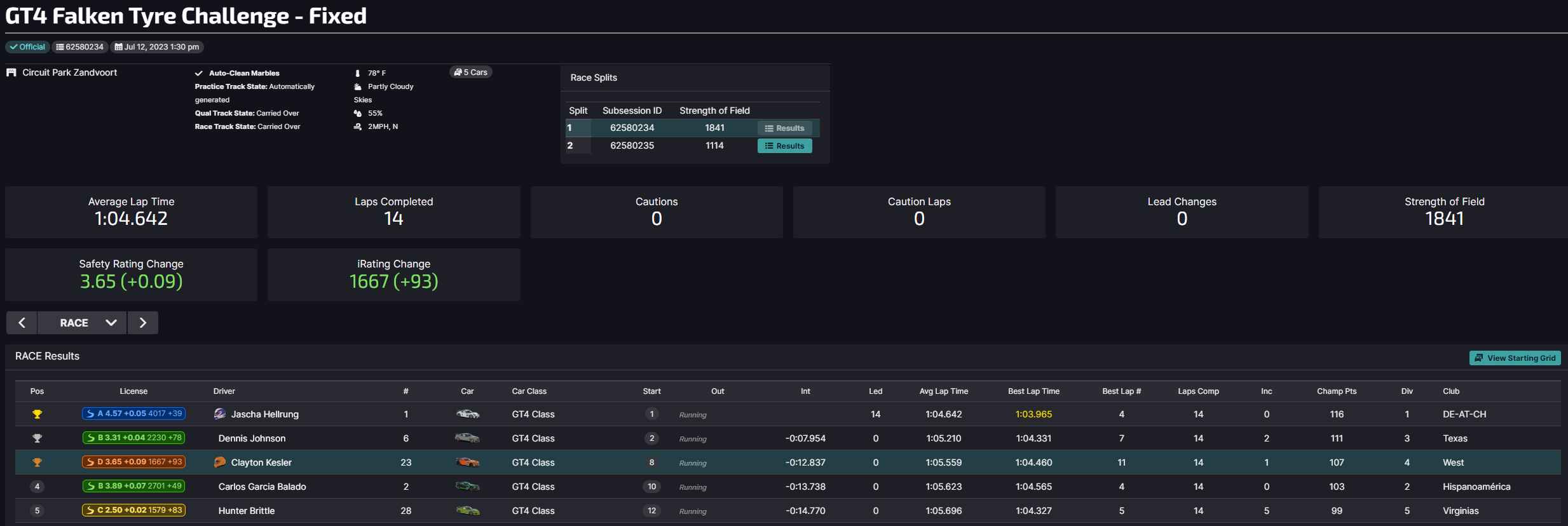
Task: Open the RACE session dropdown
Action: pos(83,323)
